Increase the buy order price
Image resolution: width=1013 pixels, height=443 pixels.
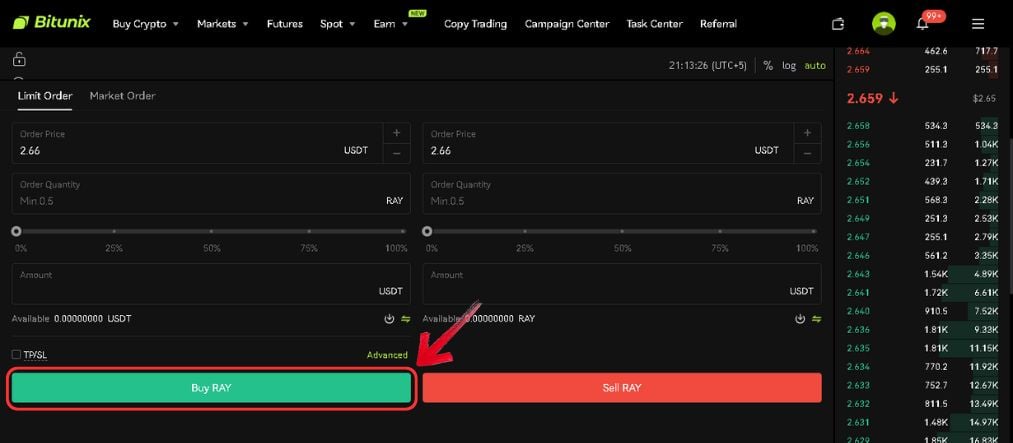tap(397, 133)
